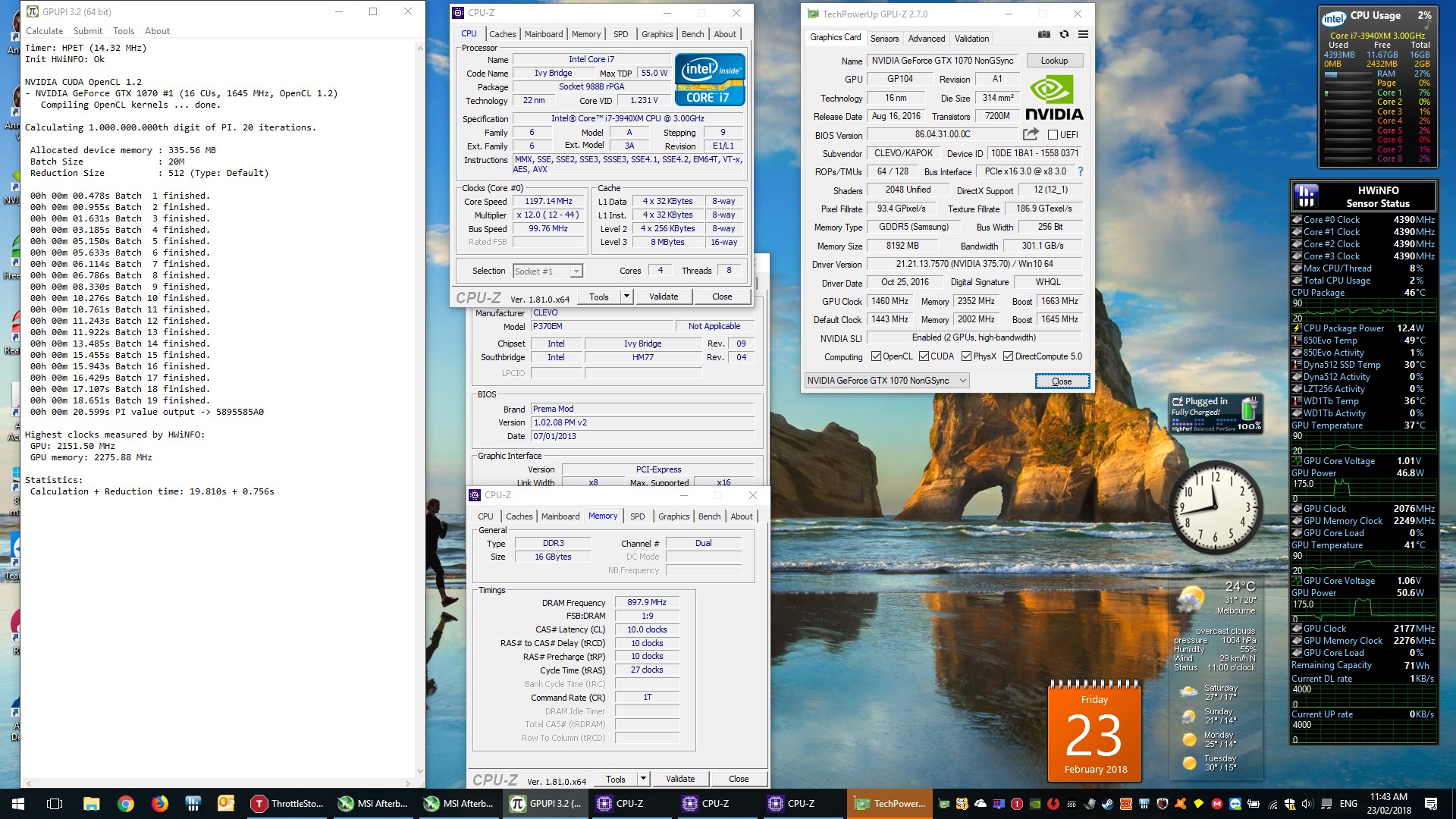Open the Submit menu in GPUPI
1456x819 pixels.
(88, 31)
